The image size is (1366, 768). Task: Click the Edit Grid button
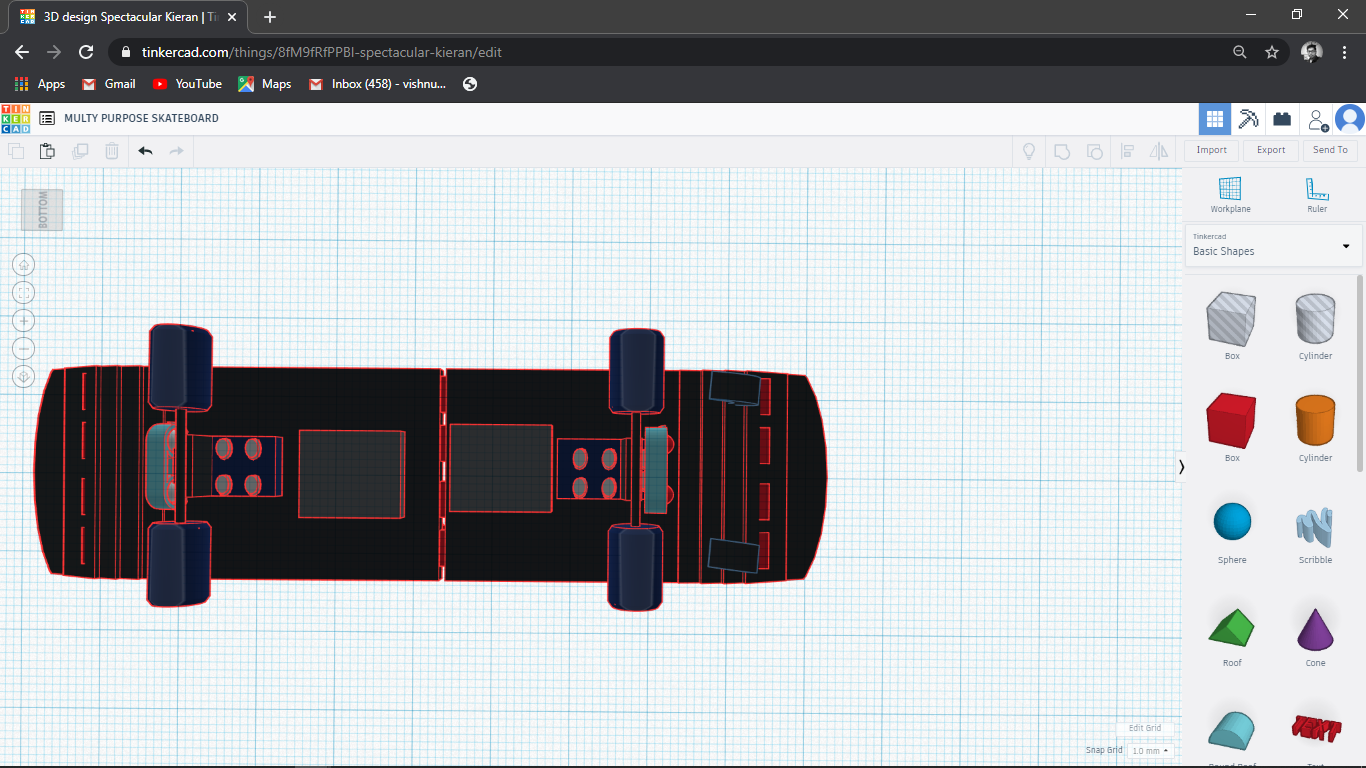coord(1145,728)
